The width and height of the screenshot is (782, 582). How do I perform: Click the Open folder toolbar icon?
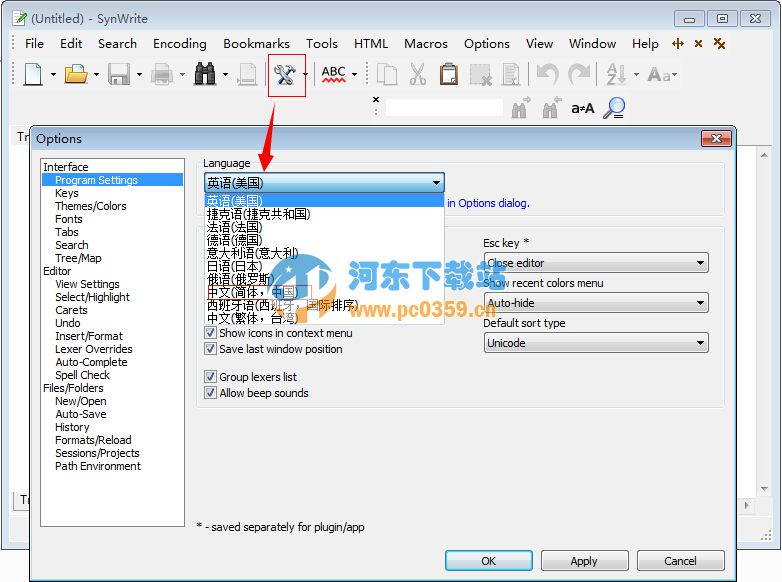click(x=76, y=75)
